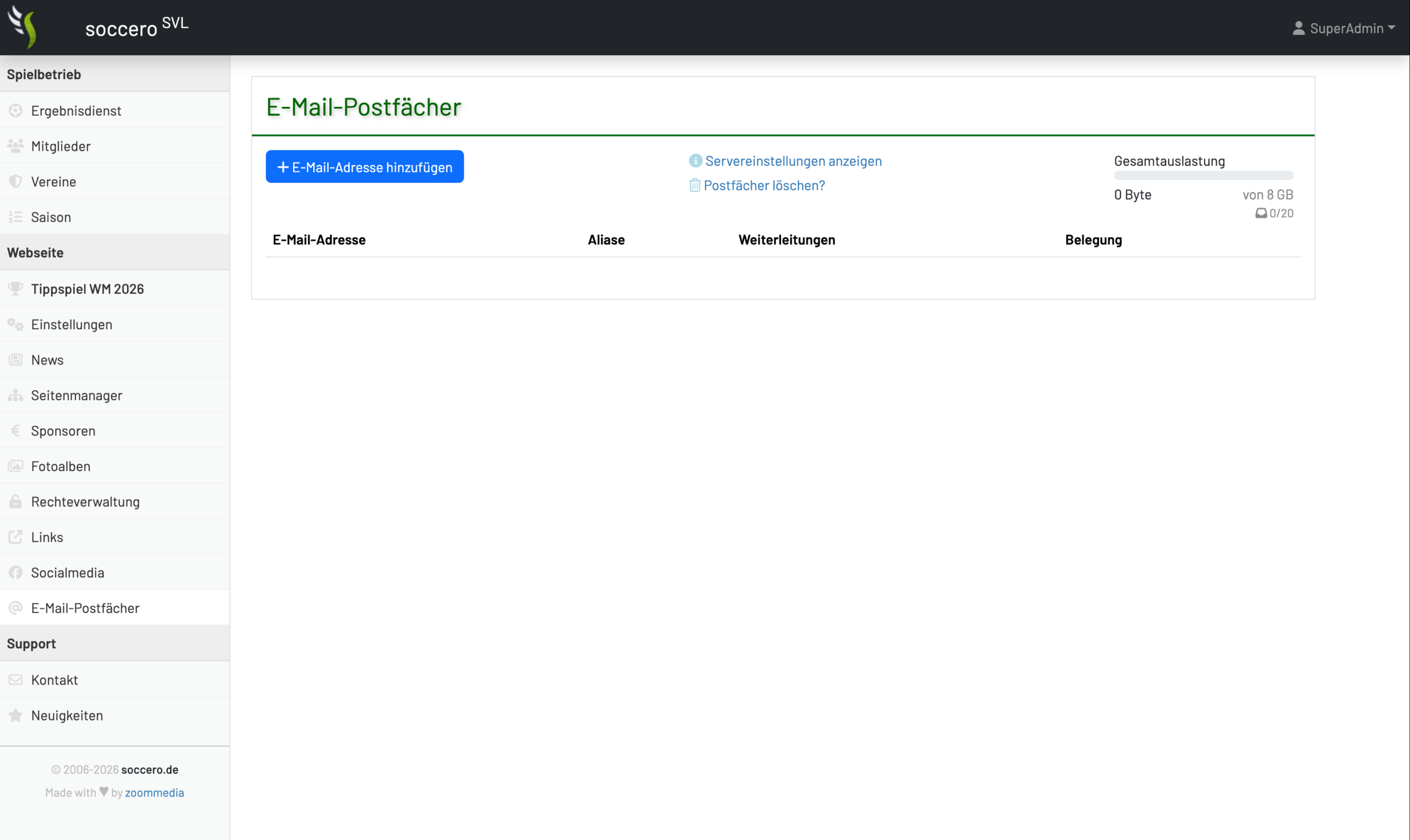Click the Neuigkeiten star icon
The image size is (1410, 840).
15,716
